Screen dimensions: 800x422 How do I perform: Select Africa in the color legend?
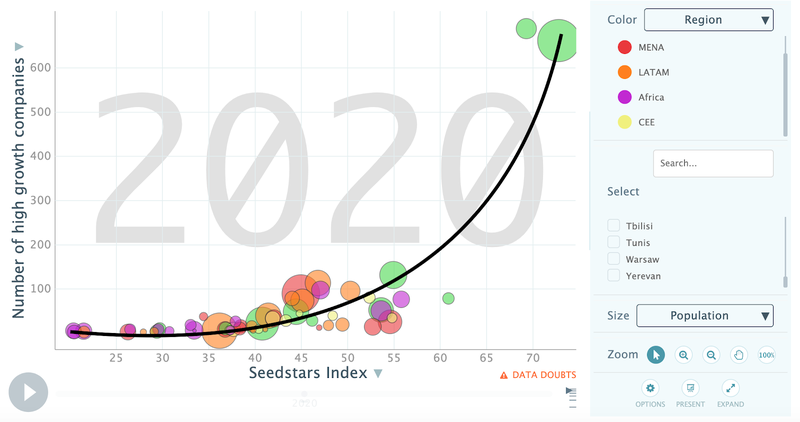pyautogui.click(x=625, y=97)
